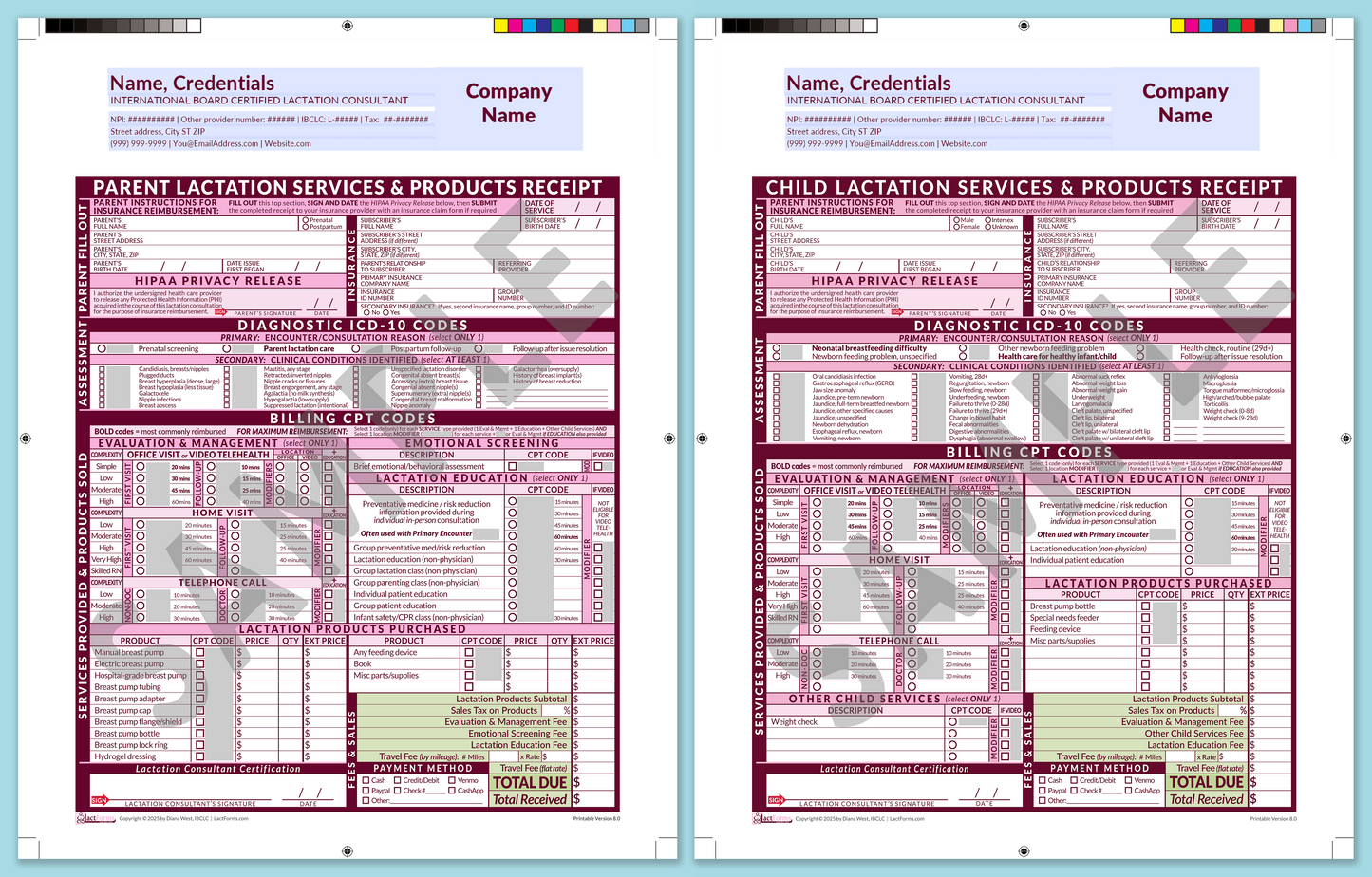Screen dimensions: 1372x877
Task: Click the red SIGN arrow by Parent's Signature on child receipt
Action: [897, 312]
